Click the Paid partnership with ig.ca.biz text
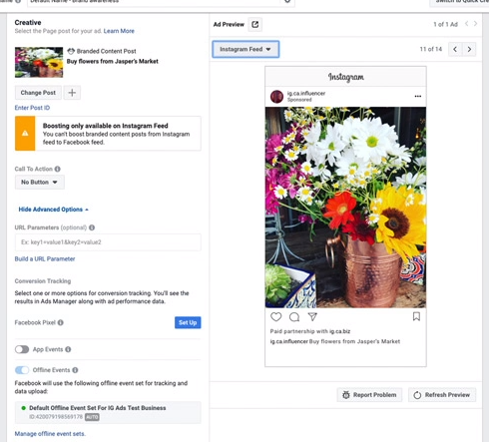Viewport: 489px width, 442px height. [310, 331]
